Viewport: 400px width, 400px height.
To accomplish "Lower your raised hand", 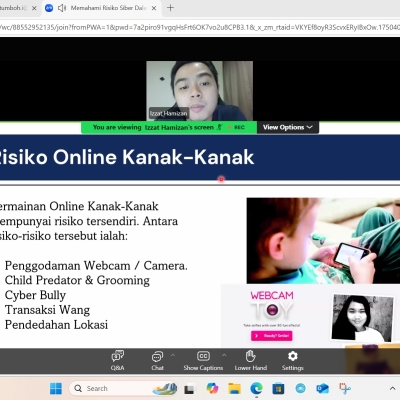I will click(251, 361).
